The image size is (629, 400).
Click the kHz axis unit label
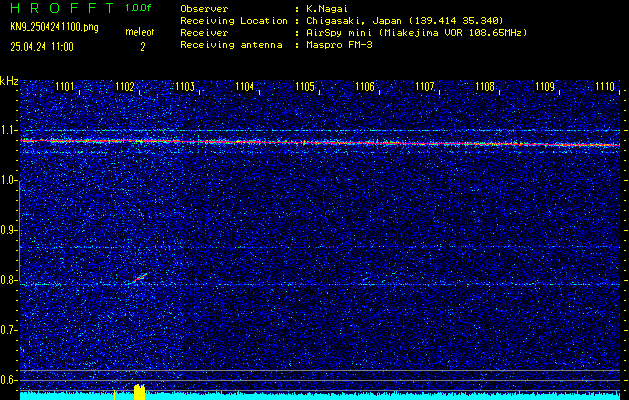tap(9, 81)
